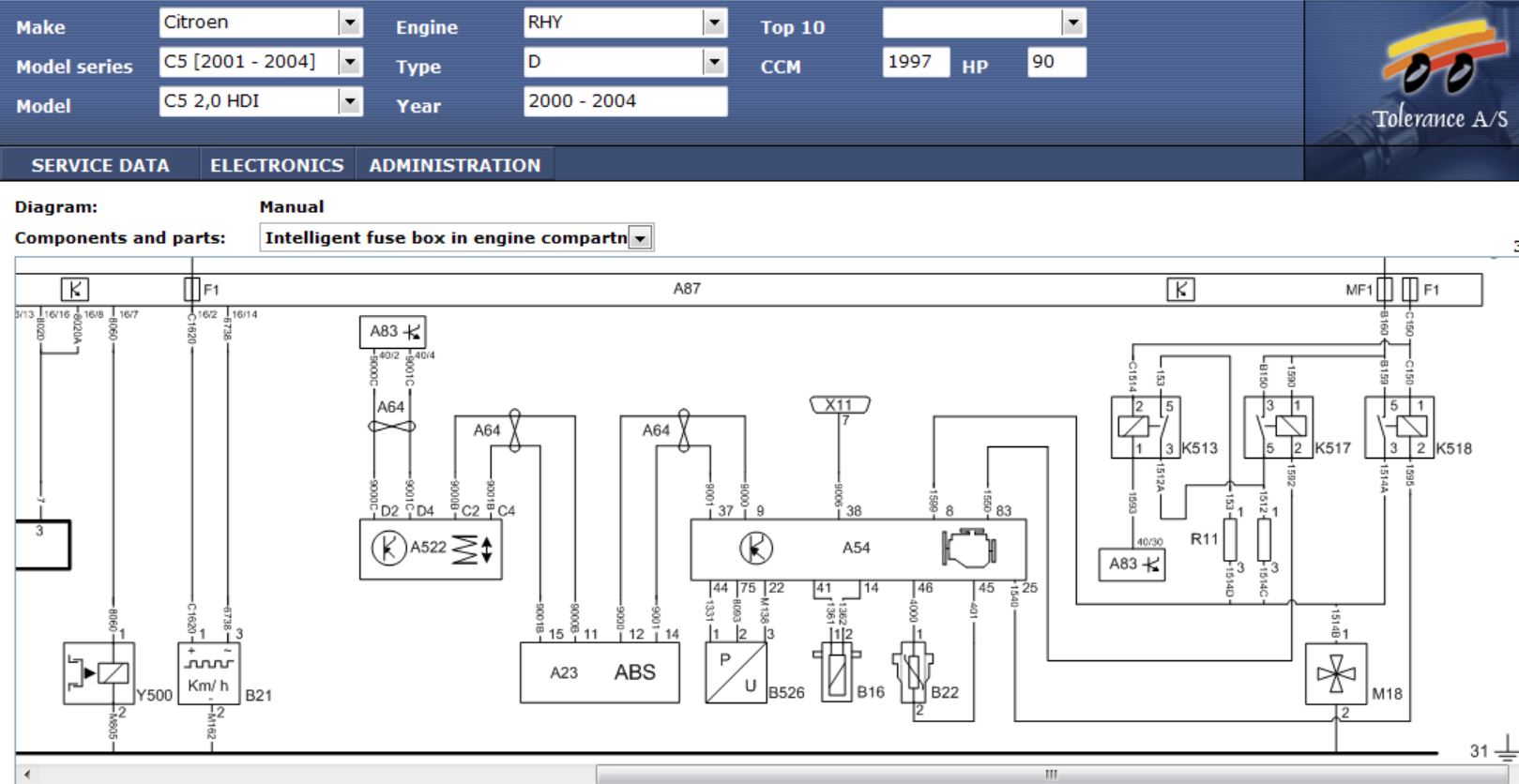
Task: Click the A23 ABS unit box
Action: click(600, 672)
